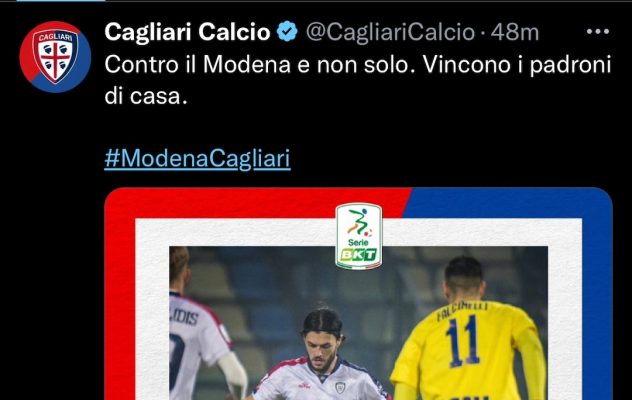
Task: Click the Cagliari crest on the white jersey
Action: click(x=341, y=388)
